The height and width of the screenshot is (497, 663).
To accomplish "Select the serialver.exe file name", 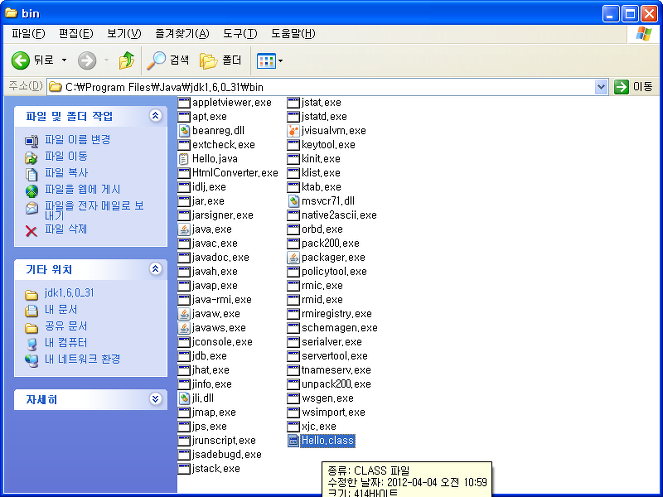I will (332, 342).
